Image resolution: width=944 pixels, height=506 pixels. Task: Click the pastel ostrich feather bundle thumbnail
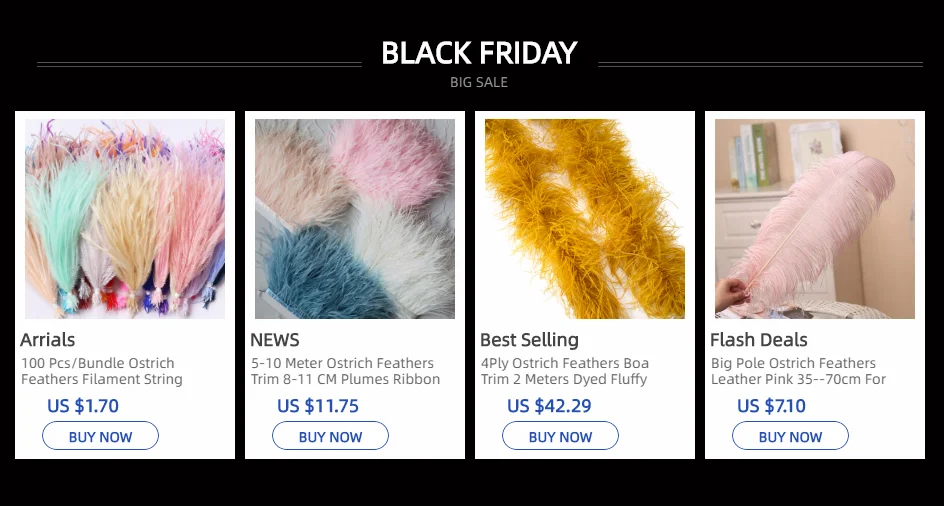pos(125,219)
